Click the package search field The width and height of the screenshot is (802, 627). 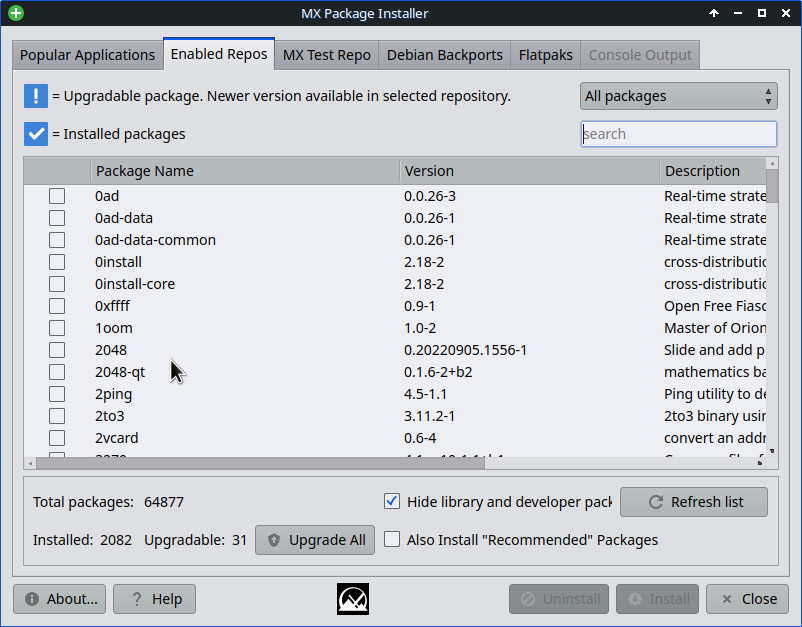point(678,134)
